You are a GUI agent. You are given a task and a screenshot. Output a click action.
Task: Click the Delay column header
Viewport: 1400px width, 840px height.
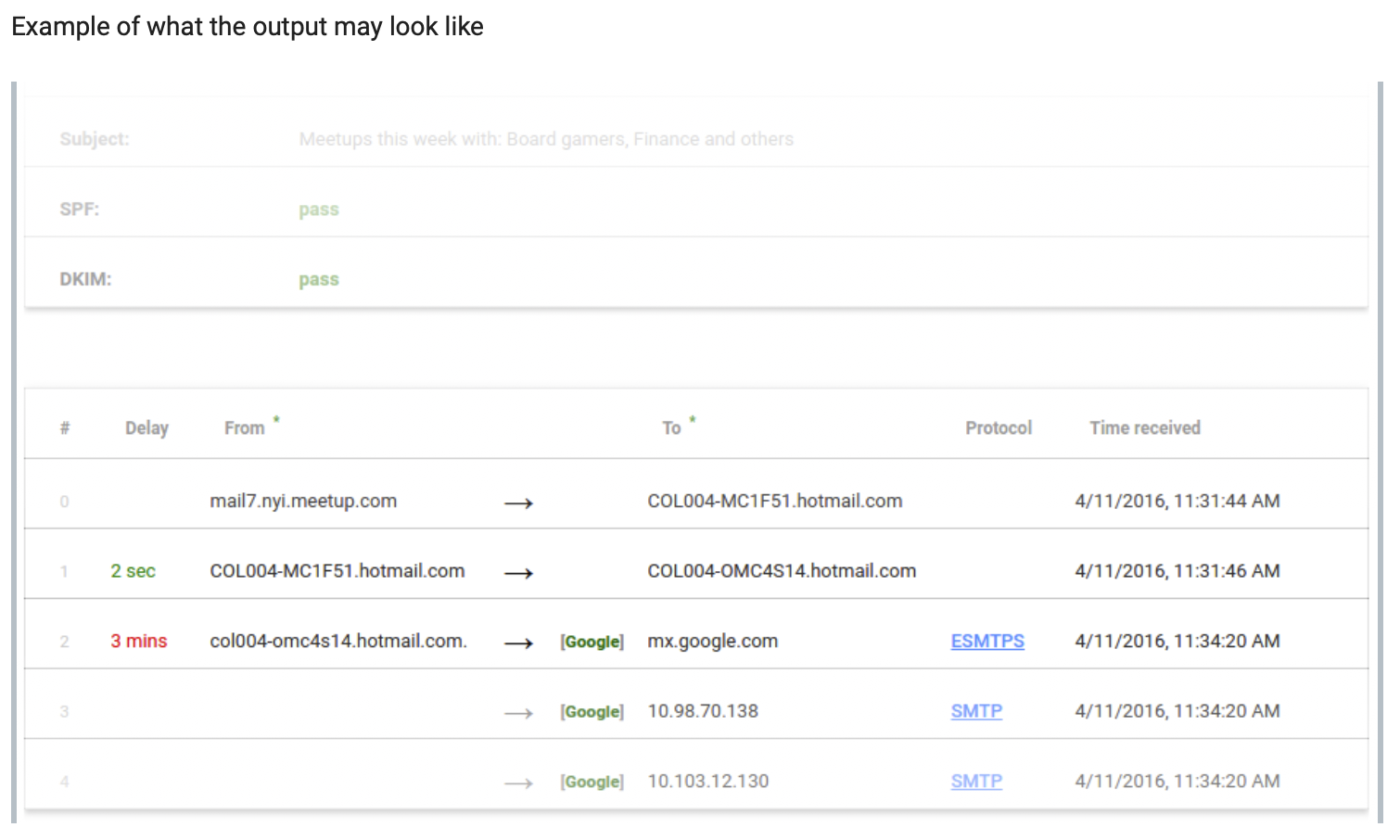point(146,428)
